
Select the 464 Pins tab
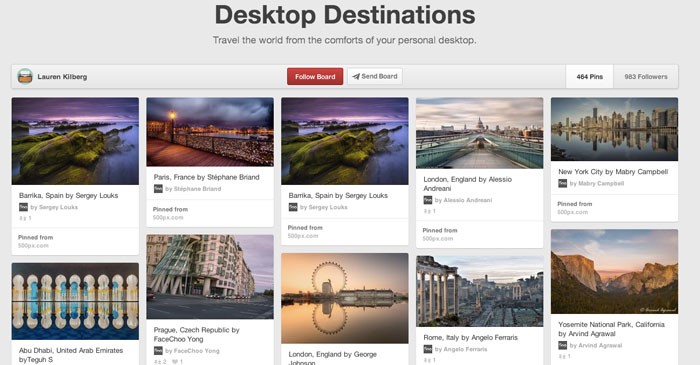[589, 77]
